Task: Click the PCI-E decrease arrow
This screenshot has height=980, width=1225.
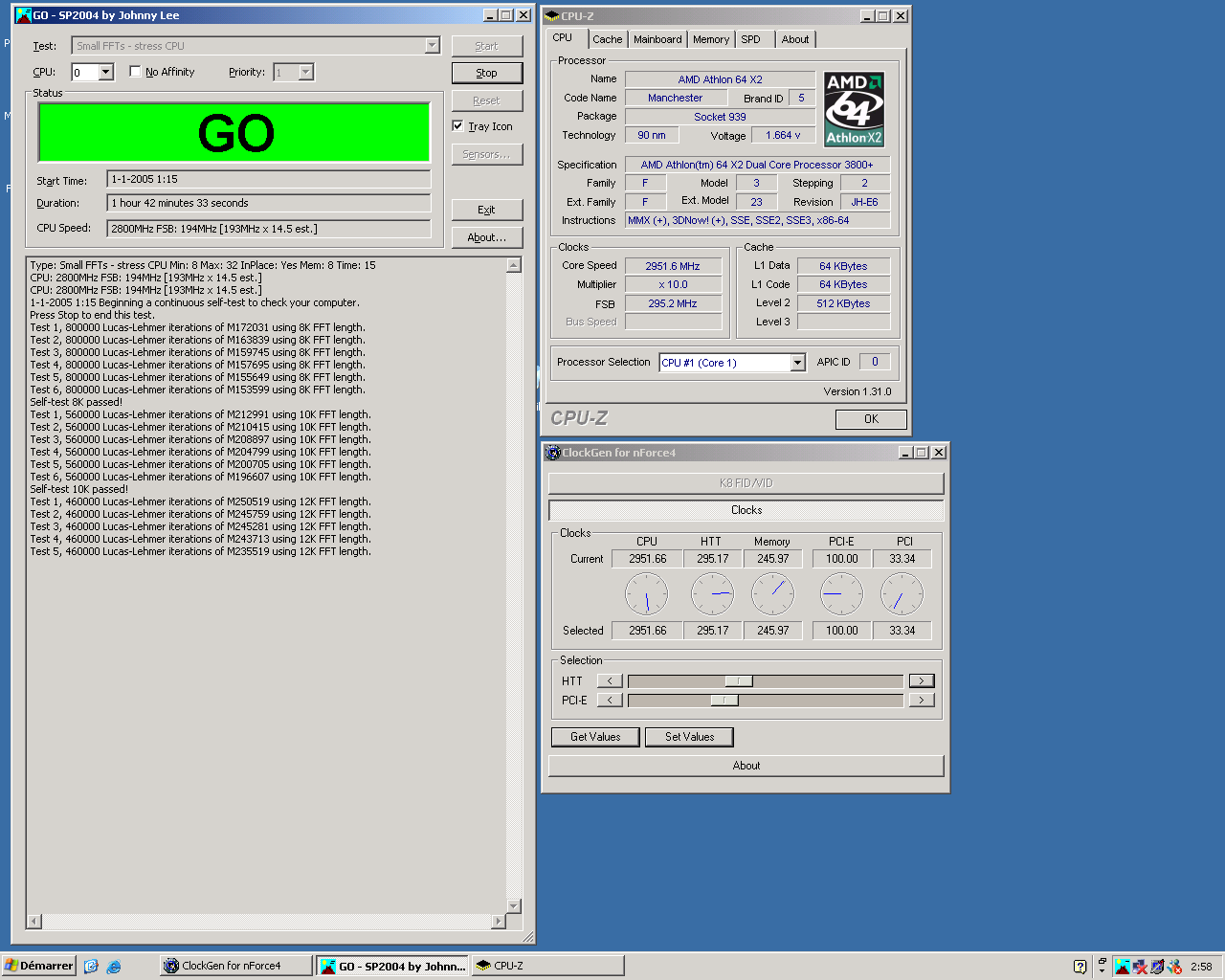Action: click(x=610, y=701)
